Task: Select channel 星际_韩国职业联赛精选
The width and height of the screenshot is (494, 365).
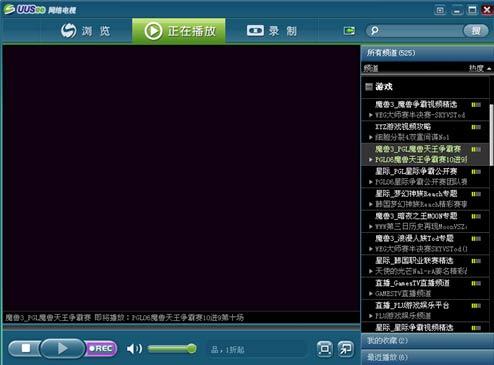Action: tap(414, 261)
